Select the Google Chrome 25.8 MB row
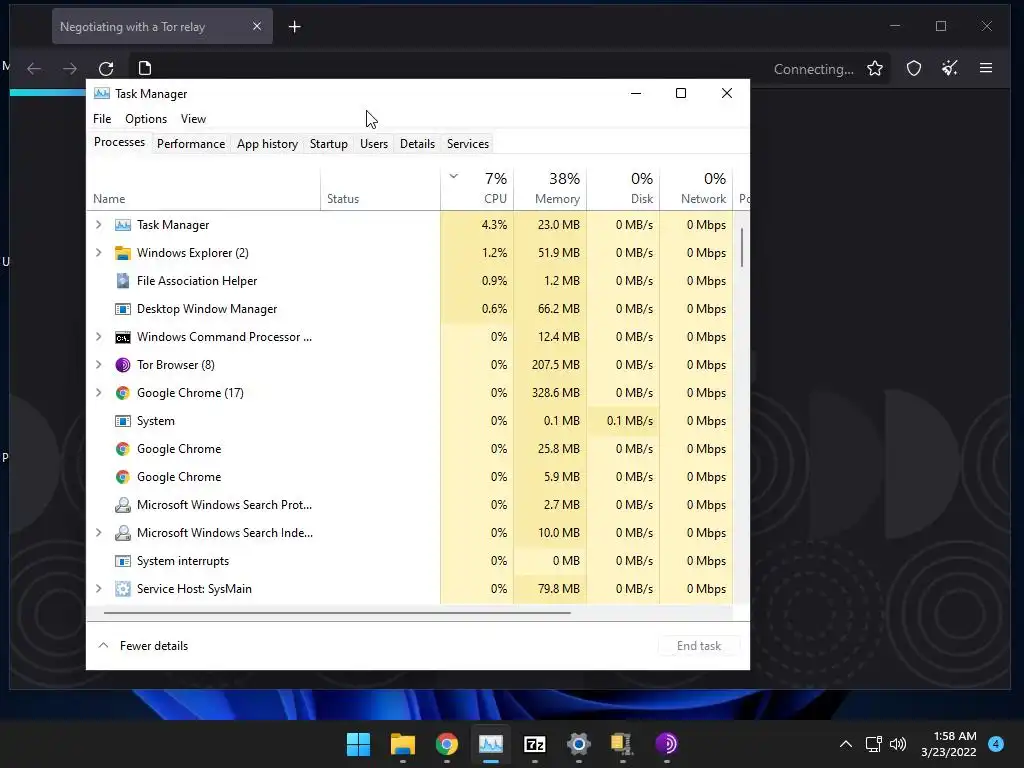 410,449
